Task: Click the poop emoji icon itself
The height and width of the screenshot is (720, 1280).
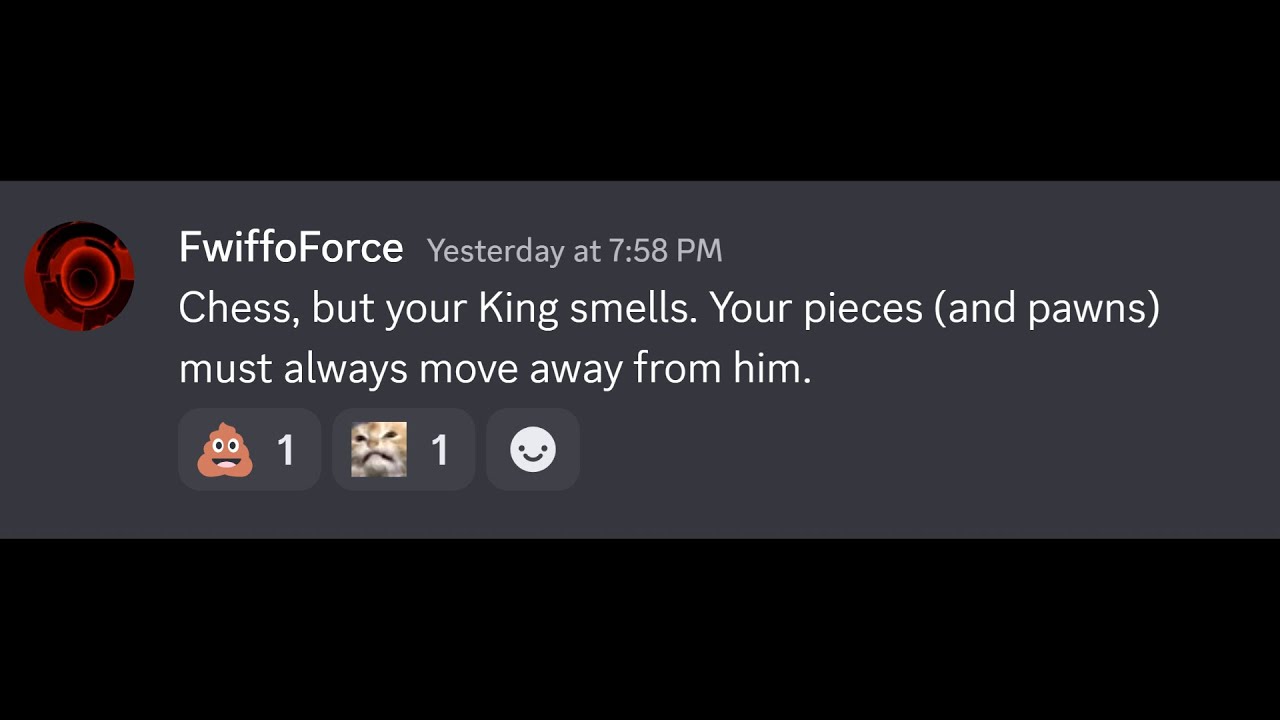Action: pyautogui.click(x=225, y=450)
